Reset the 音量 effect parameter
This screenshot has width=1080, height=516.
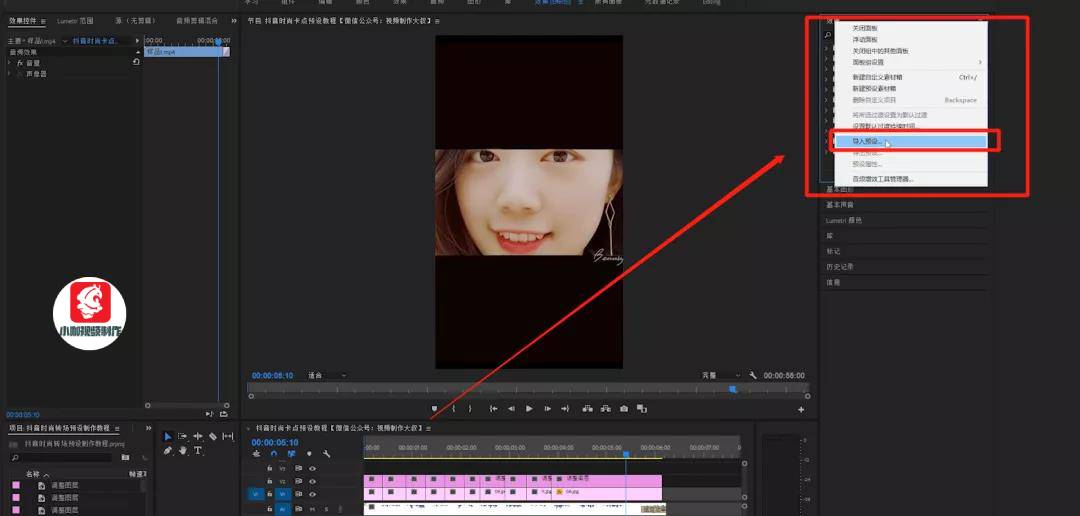[136, 62]
